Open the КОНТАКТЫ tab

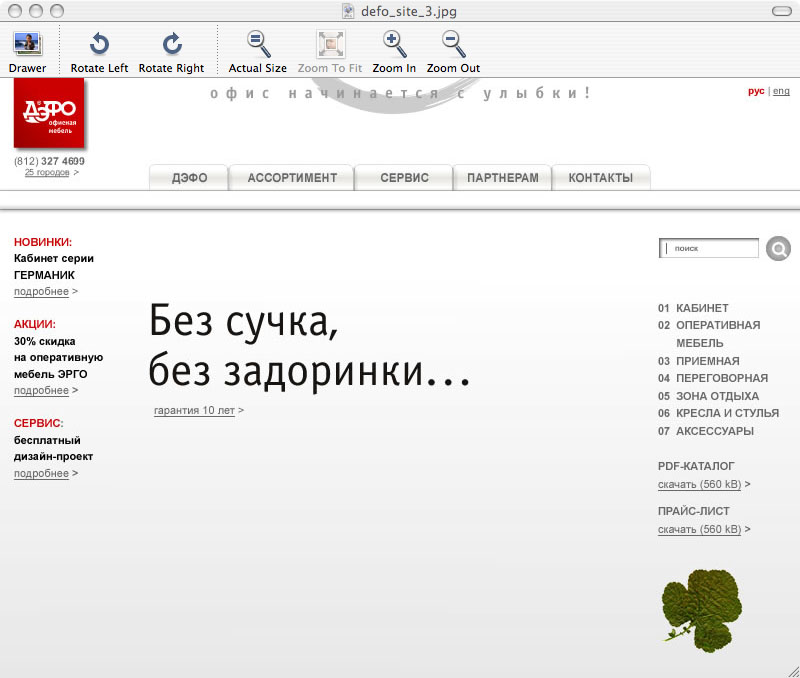pos(601,177)
